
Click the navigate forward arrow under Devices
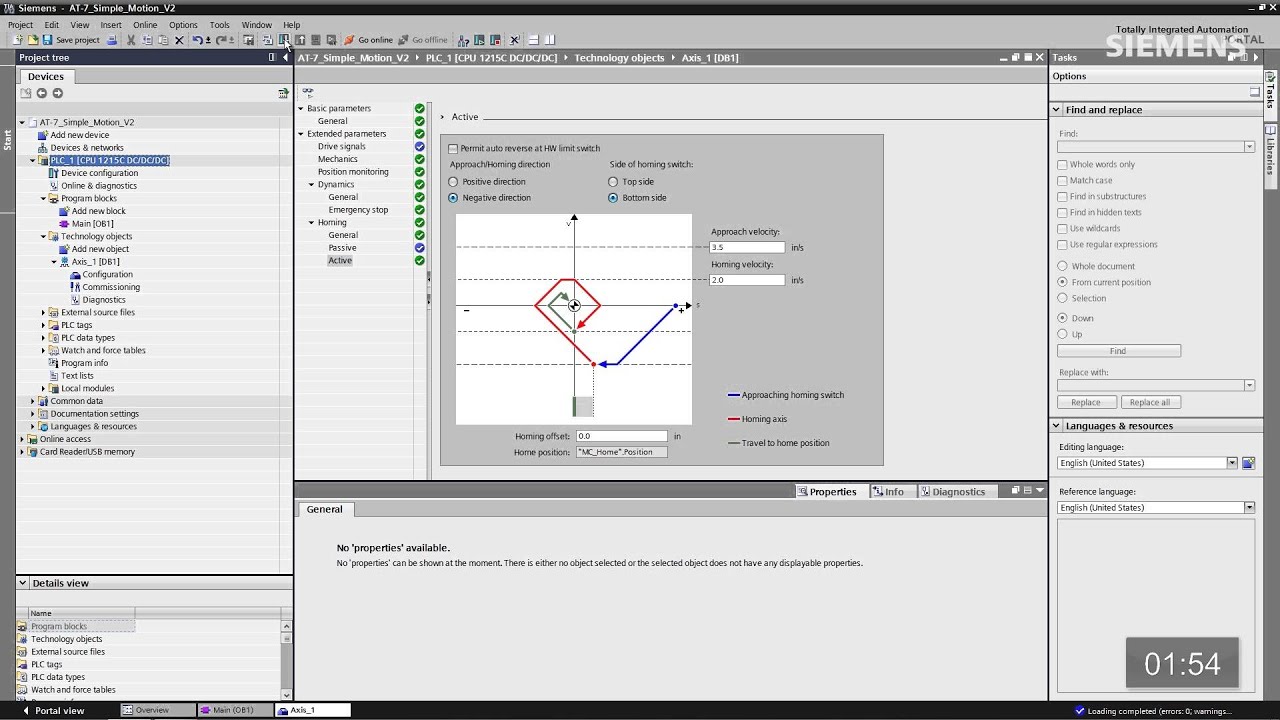click(57, 93)
